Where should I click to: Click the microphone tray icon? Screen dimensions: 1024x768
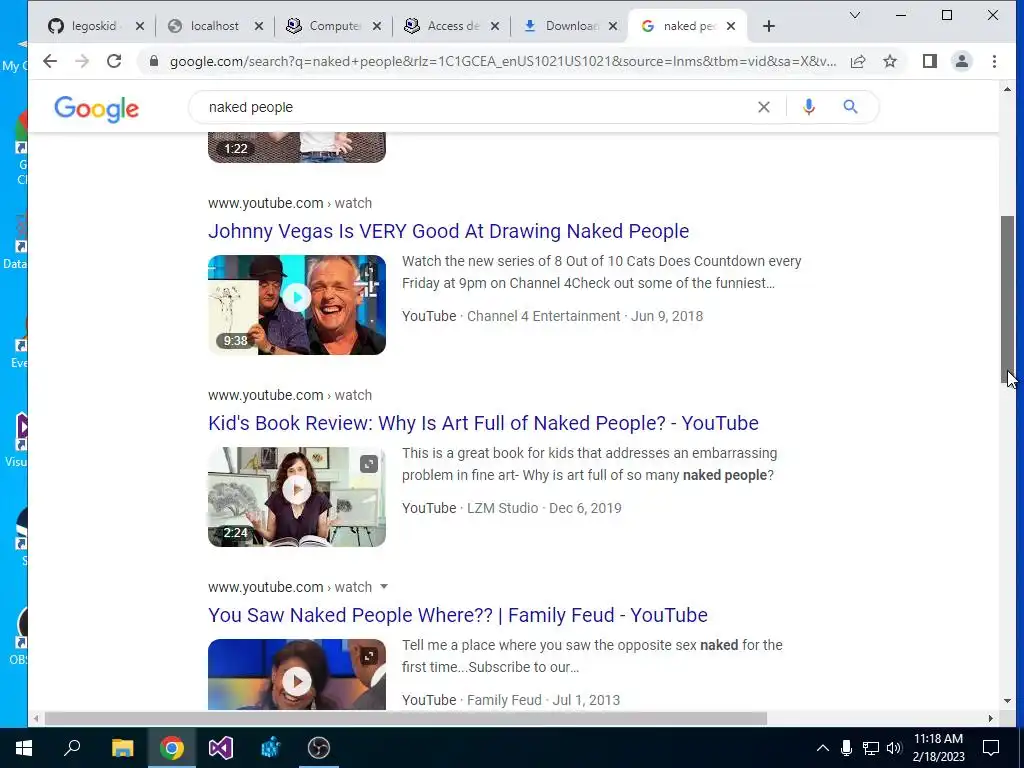[846, 748]
